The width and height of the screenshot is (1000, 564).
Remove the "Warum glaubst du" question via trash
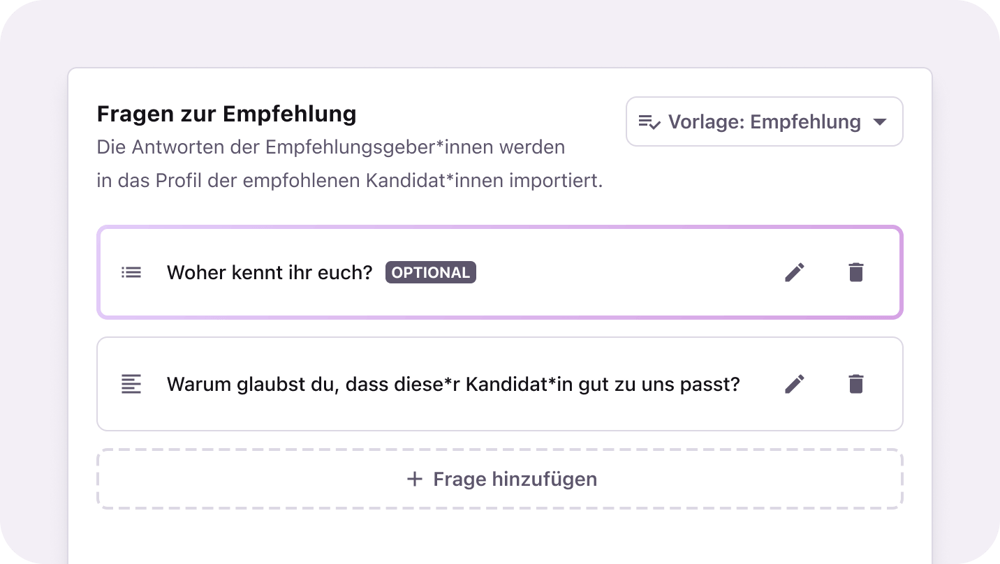tap(856, 384)
